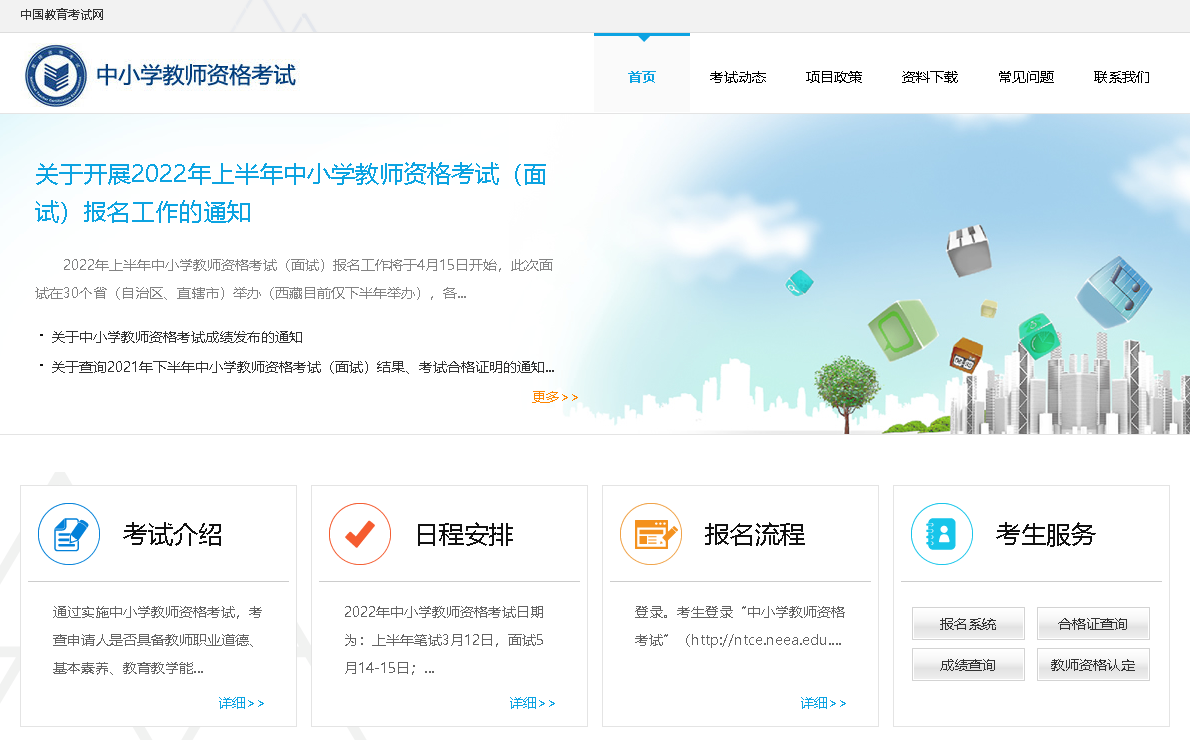Expand news list with 更多>> link

coord(555,397)
